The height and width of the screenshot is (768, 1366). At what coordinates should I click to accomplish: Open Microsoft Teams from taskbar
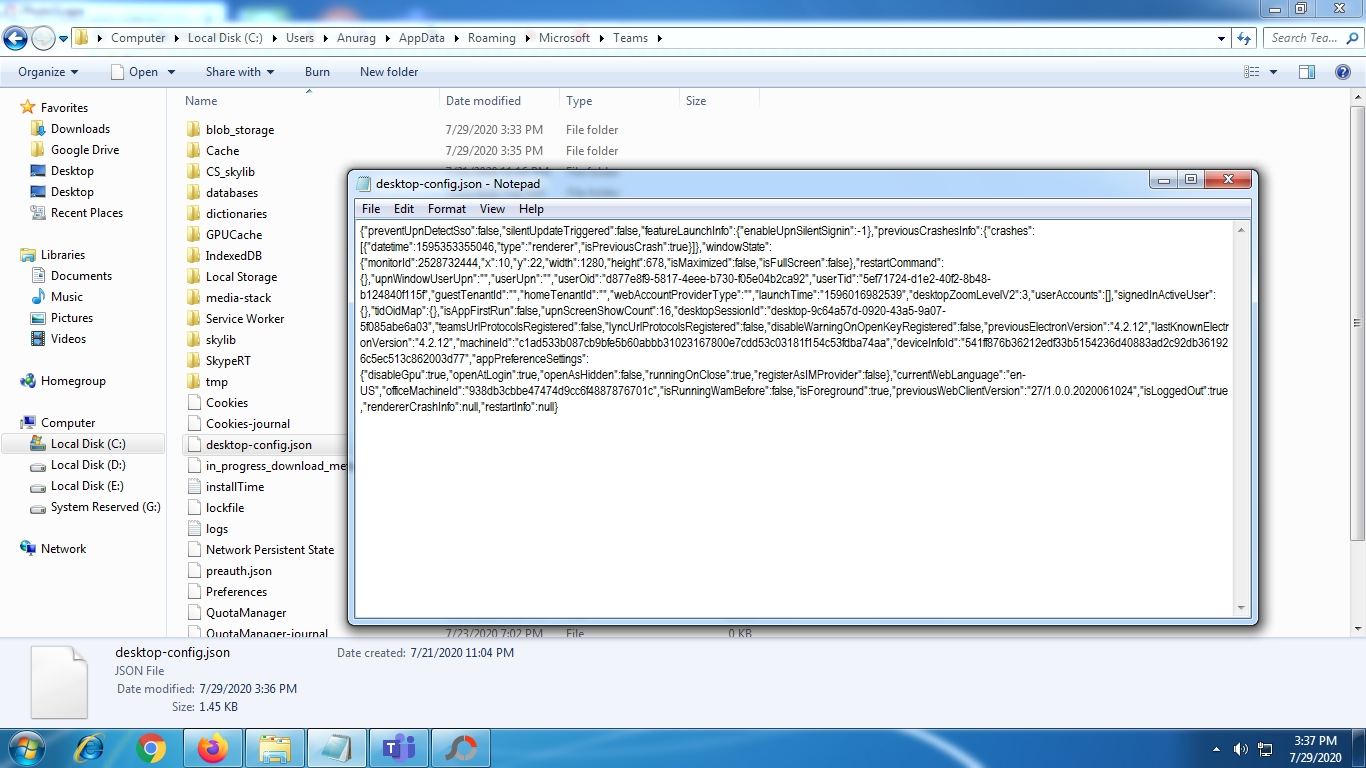point(399,748)
